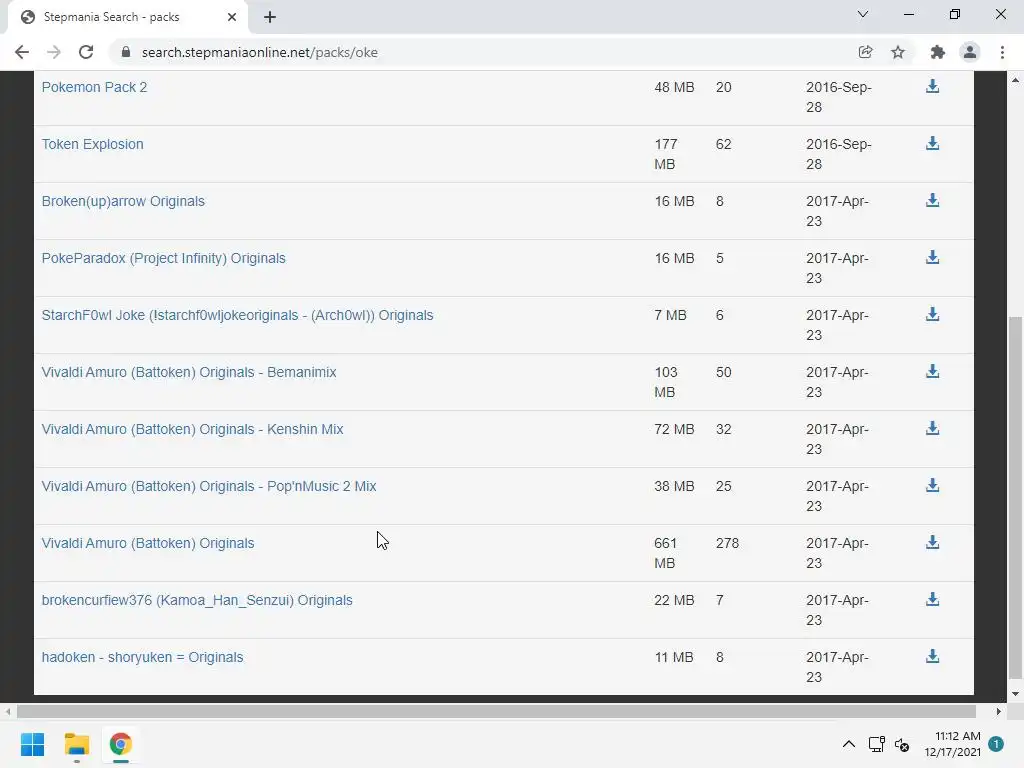Open File Explorer from the taskbar
1024x768 pixels.
pyautogui.click(x=76, y=744)
